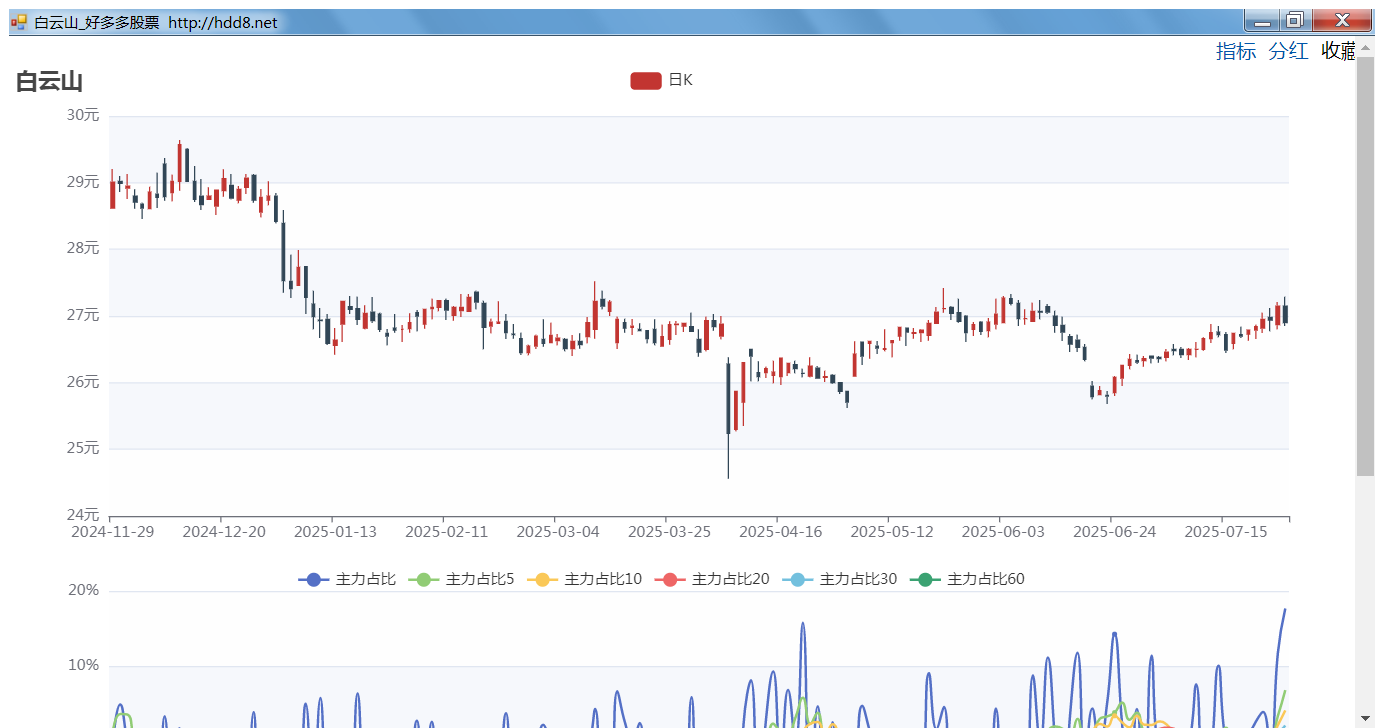Restore the 白云山 window size
The width and height of the screenshot is (1379, 728).
pyautogui.click(x=1294, y=20)
